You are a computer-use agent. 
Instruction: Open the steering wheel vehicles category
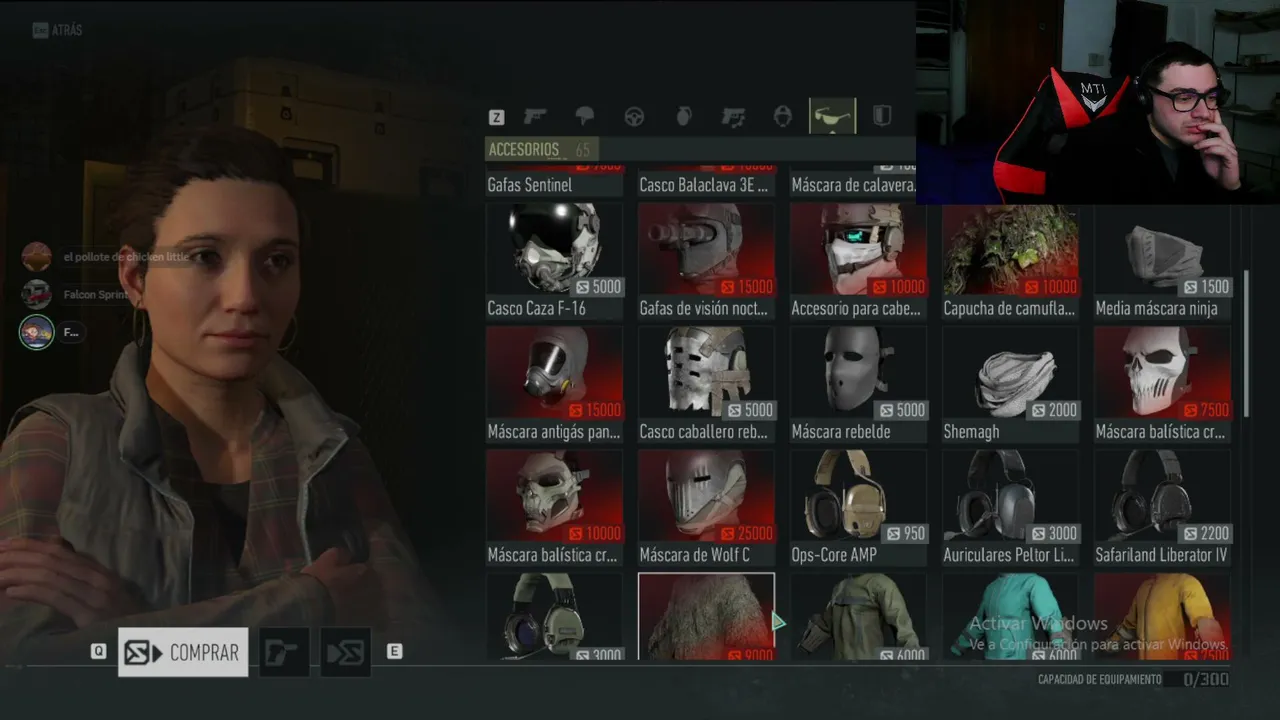point(634,117)
